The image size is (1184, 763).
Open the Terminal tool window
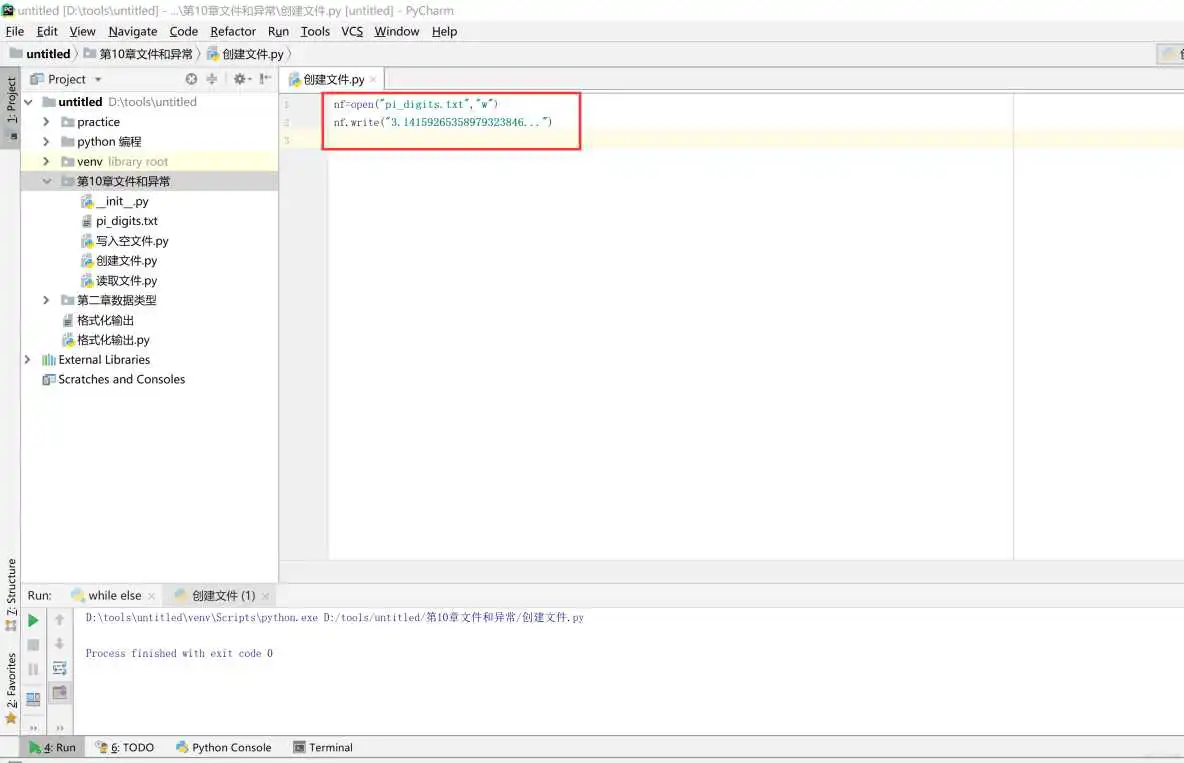coord(322,747)
